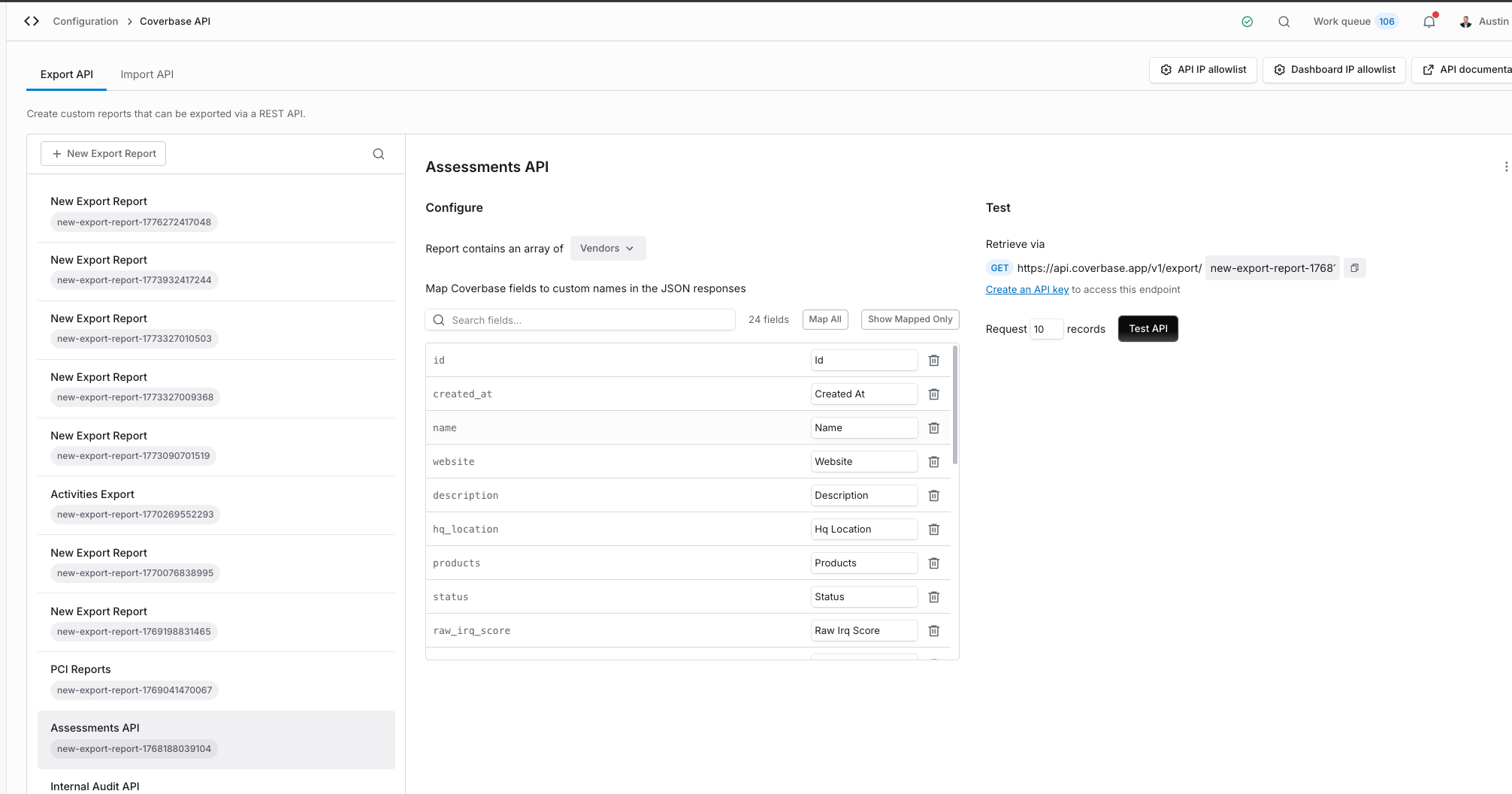Select report new-export-report-1773932417244
Viewport: 1512px width, 794px height.
pyautogui.click(x=216, y=271)
